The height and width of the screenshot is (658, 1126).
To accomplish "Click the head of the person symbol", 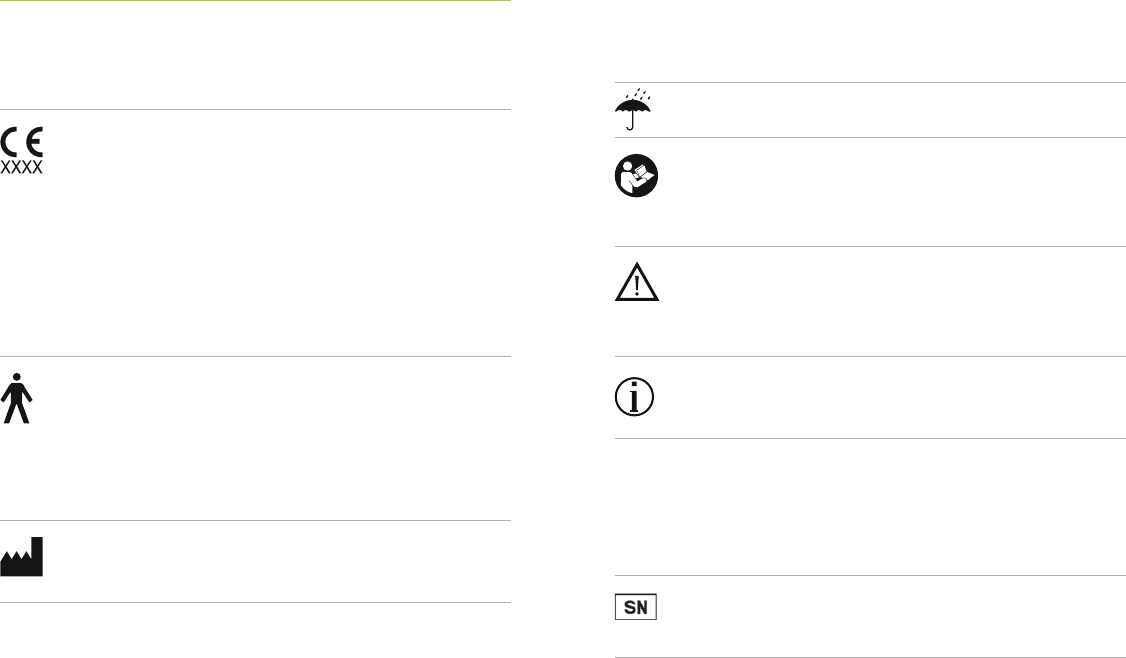I will point(17,376).
